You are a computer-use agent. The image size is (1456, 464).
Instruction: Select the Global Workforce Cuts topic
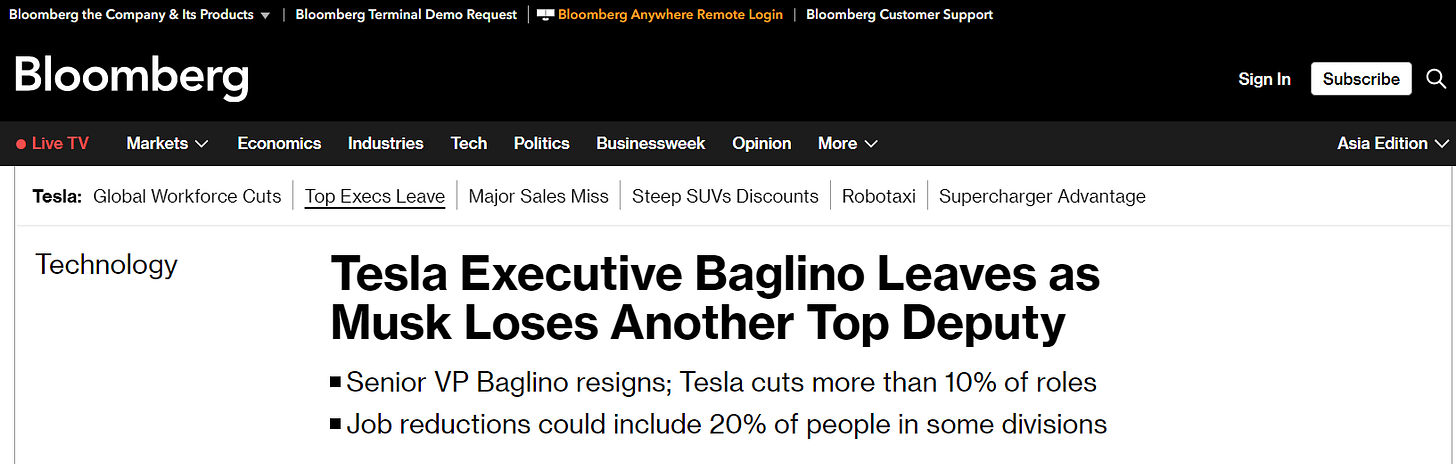point(187,196)
